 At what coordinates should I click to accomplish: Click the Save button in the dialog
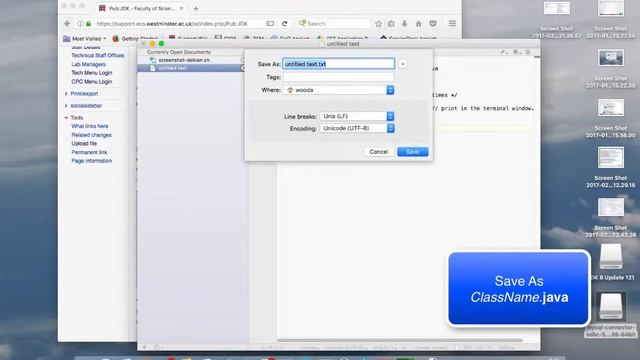click(412, 152)
